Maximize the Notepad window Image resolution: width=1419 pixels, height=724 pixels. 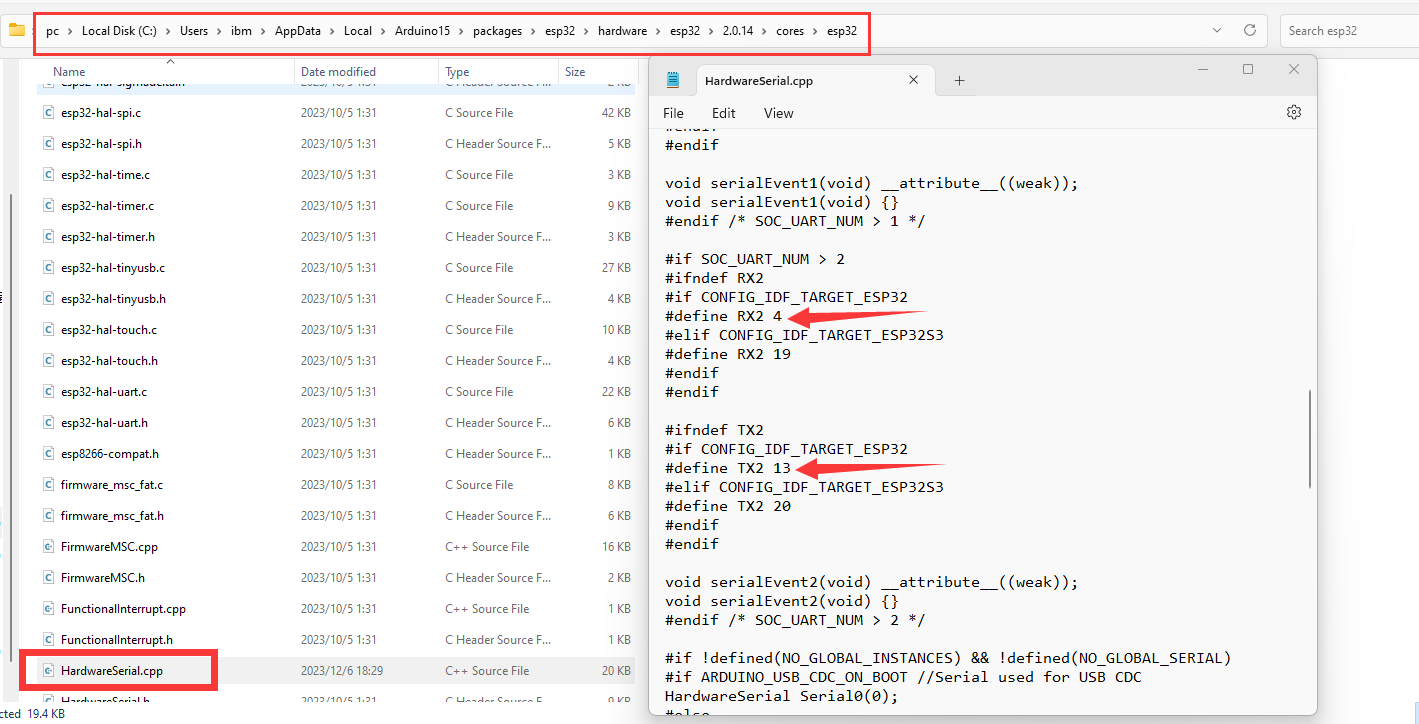[x=1247, y=69]
